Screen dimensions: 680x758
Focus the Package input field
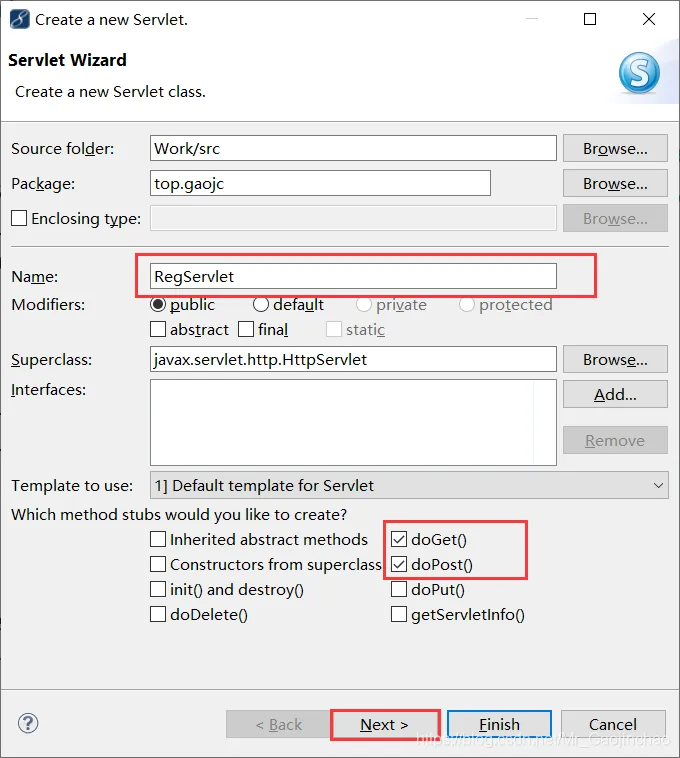click(x=320, y=183)
